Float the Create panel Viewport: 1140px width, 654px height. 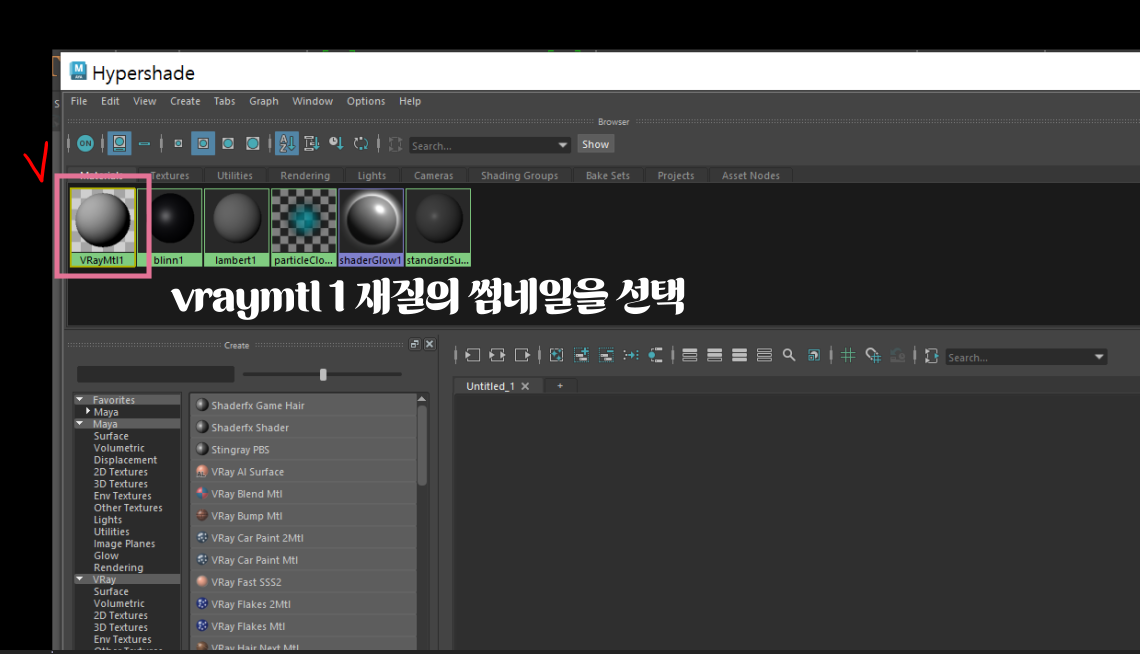click(414, 344)
